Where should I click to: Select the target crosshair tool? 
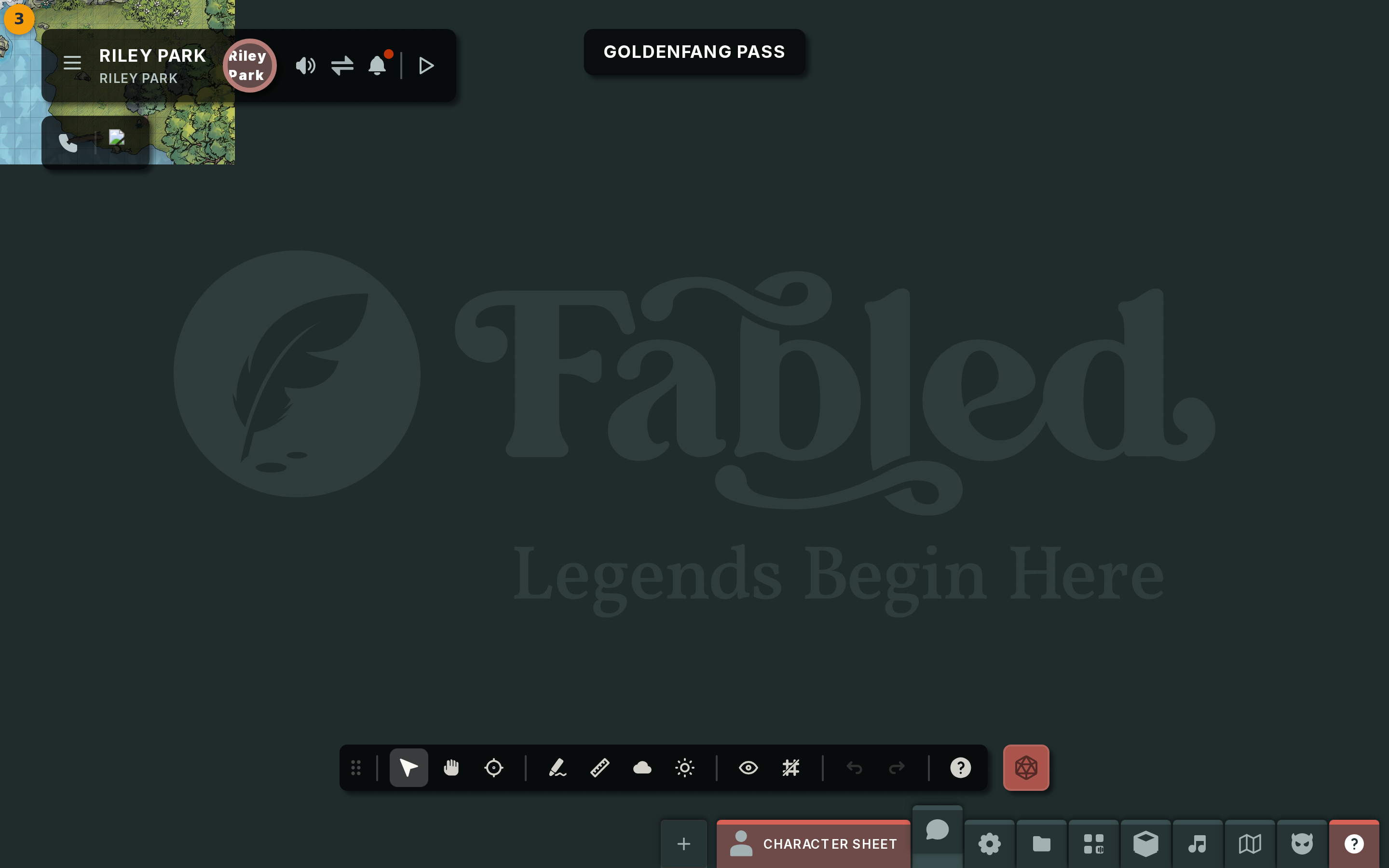click(x=493, y=768)
